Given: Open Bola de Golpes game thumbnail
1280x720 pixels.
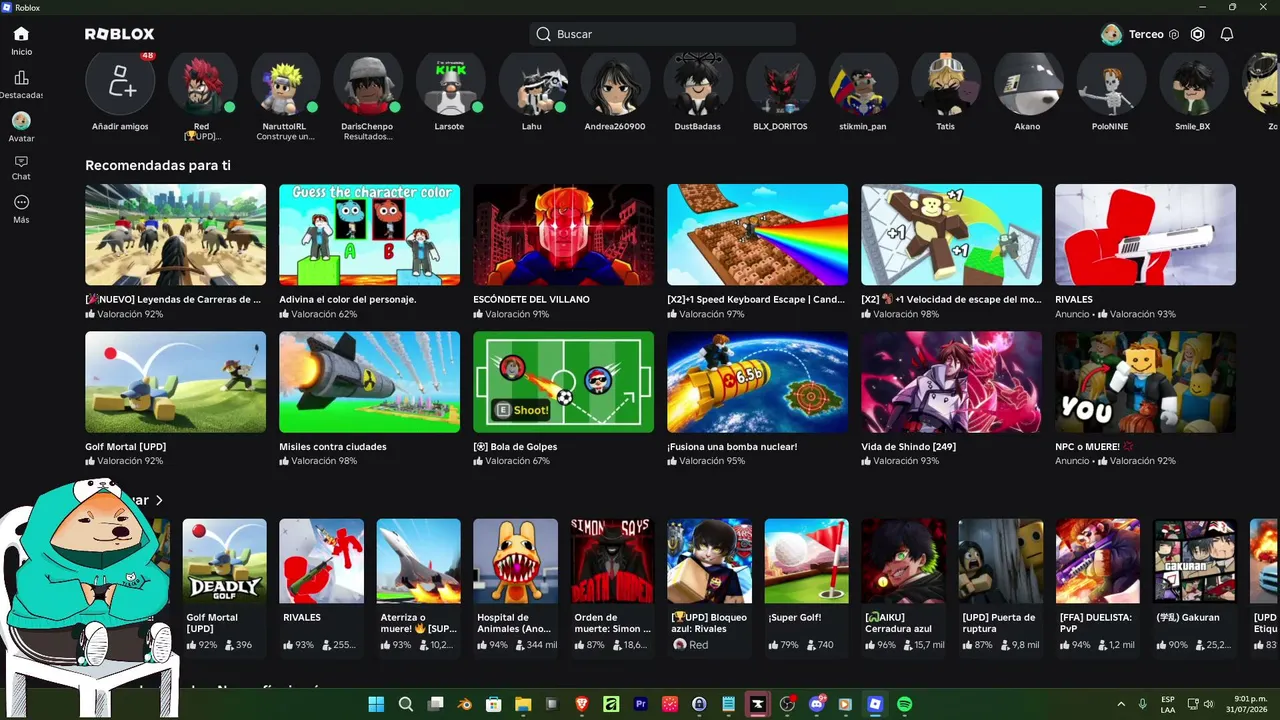Looking at the screenshot, I should [563, 382].
